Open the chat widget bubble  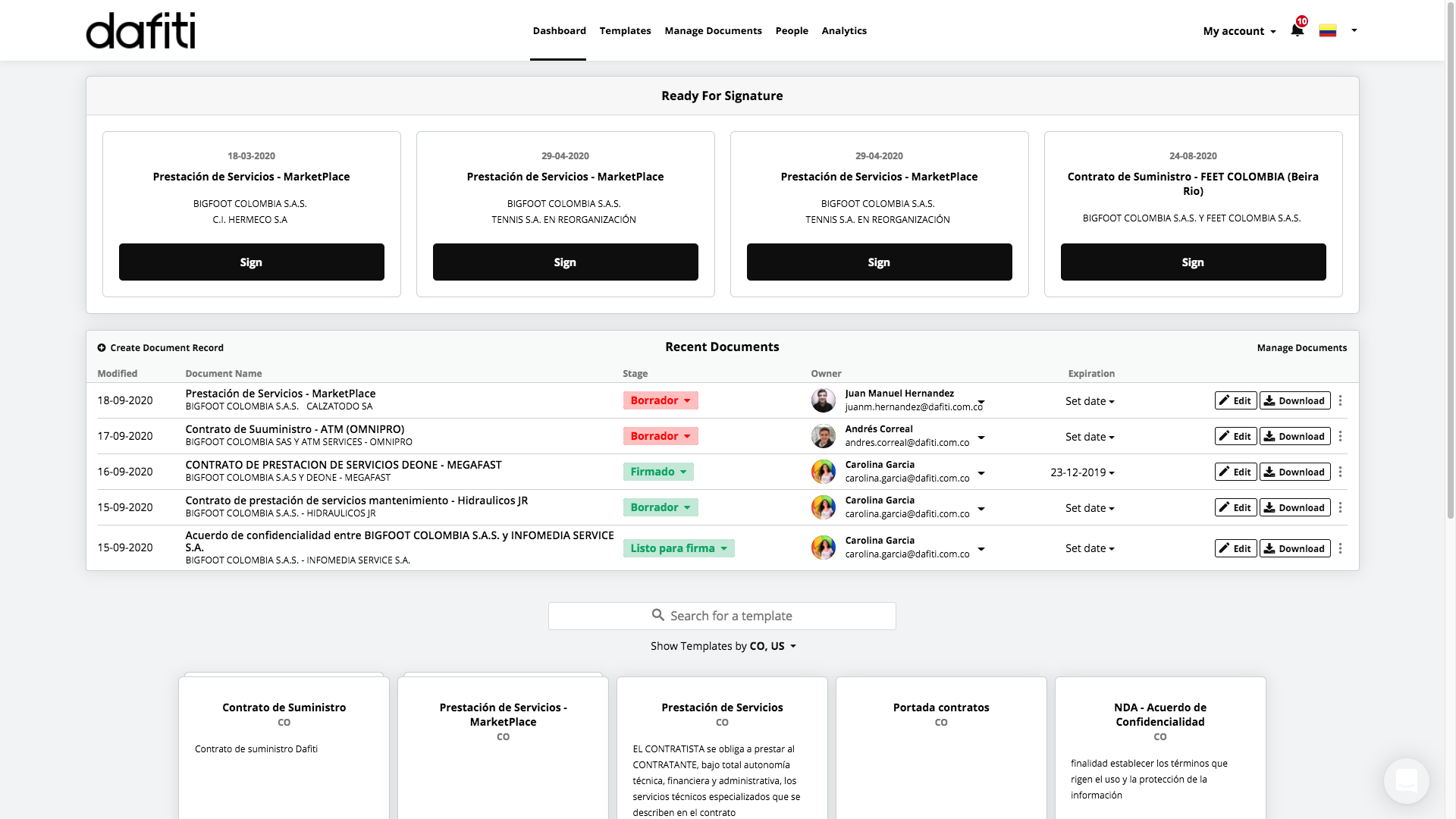click(1406, 780)
